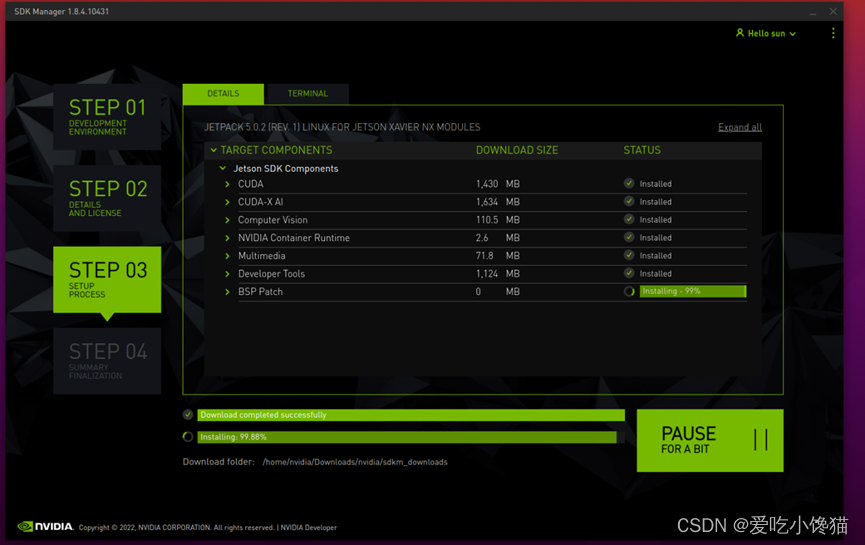Click the copyright 2022 NVIDIA Corporation text
This screenshot has width=865, height=545.
coord(177,527)
